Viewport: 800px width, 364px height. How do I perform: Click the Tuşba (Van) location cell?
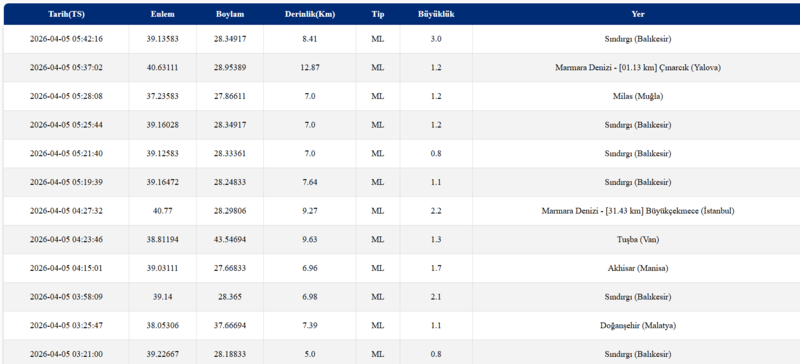[x=638, y=239]
